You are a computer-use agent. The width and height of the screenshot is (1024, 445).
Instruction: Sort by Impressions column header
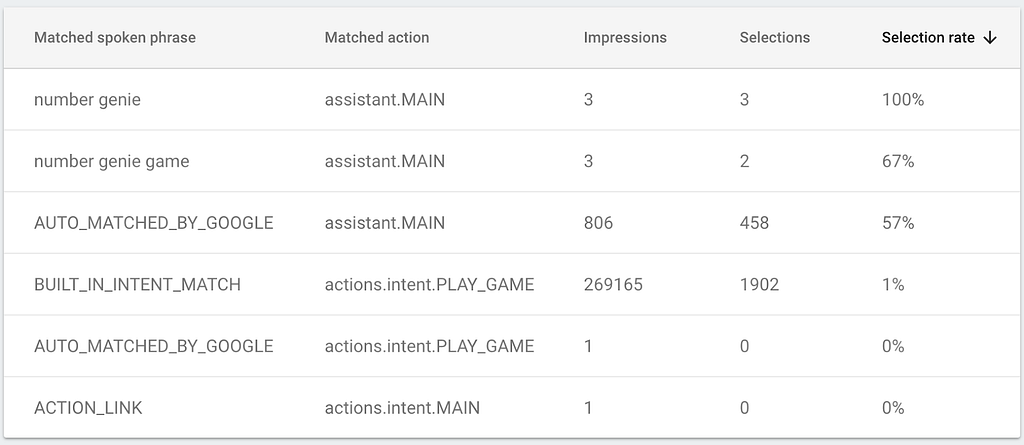coord(625,38)
